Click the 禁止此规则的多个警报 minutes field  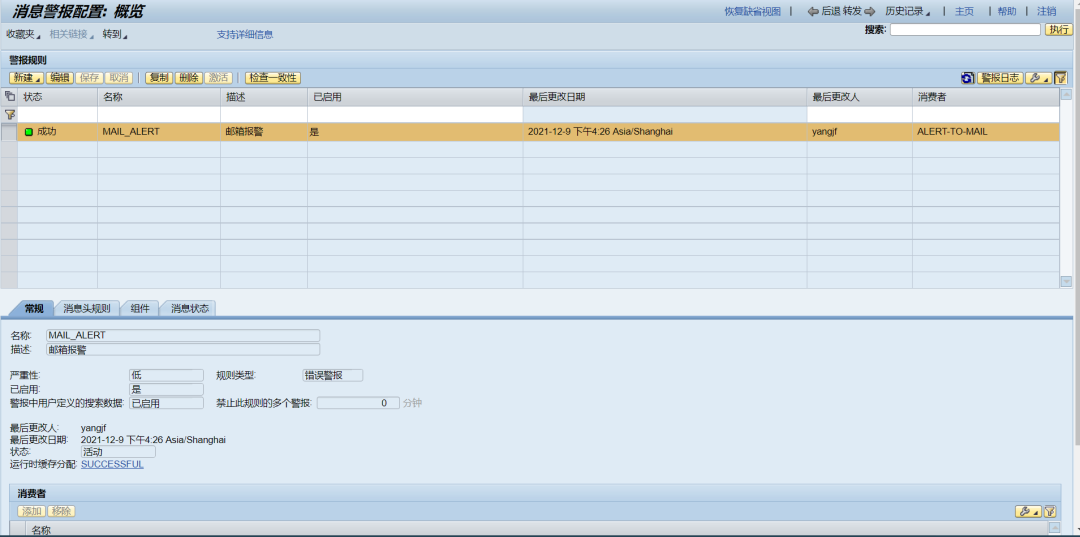tap(358, 403)
